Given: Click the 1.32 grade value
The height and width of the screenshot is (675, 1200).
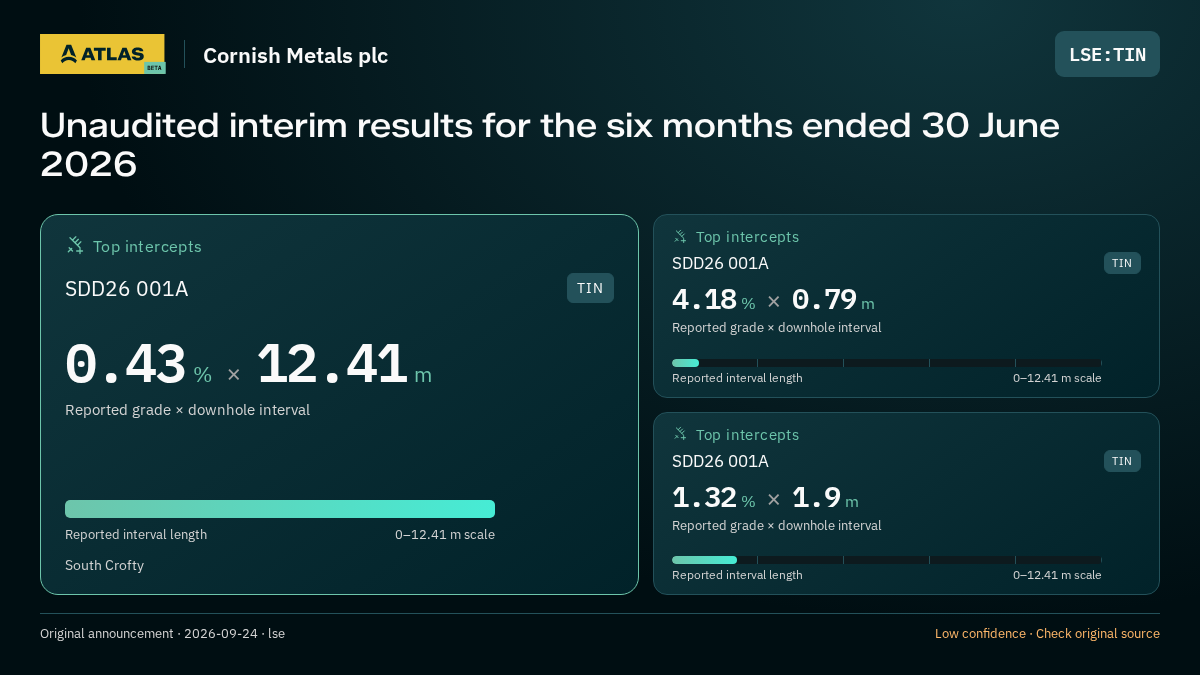Looking at the screenshot, I should point(704,497).
